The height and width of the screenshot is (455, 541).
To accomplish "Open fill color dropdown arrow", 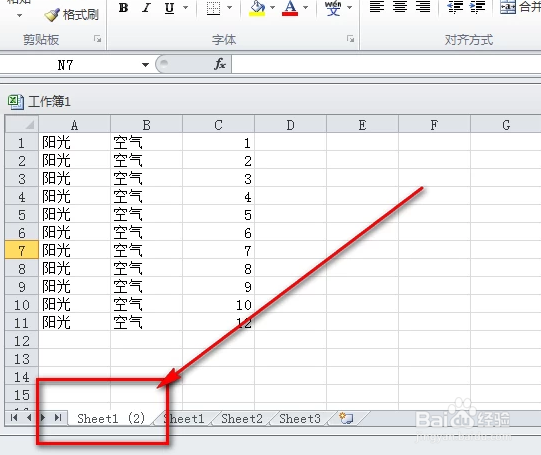I will pyautogui.click(x=272, y=7).
